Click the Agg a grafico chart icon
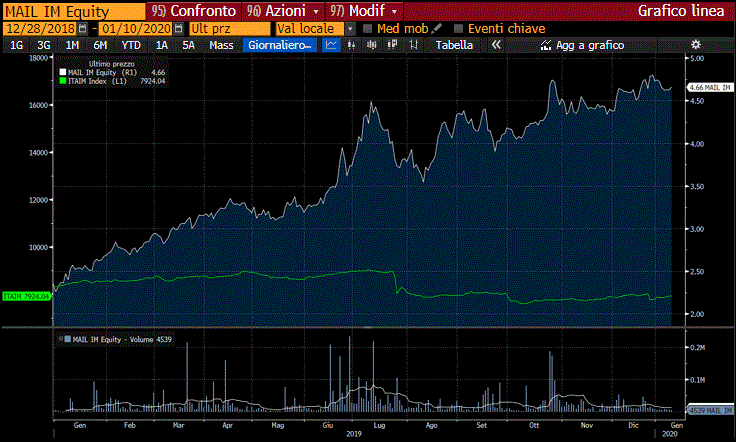 [x=546, y=45]
